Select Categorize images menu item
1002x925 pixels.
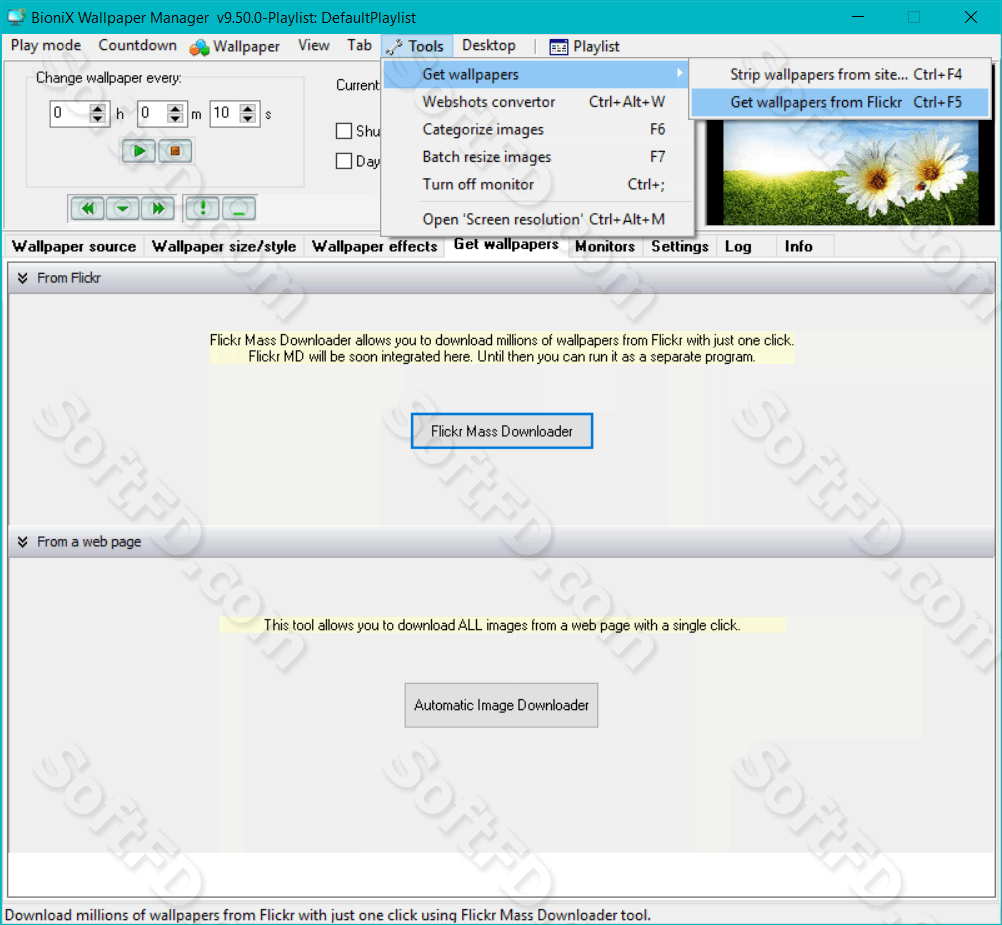tap(537, 129)
